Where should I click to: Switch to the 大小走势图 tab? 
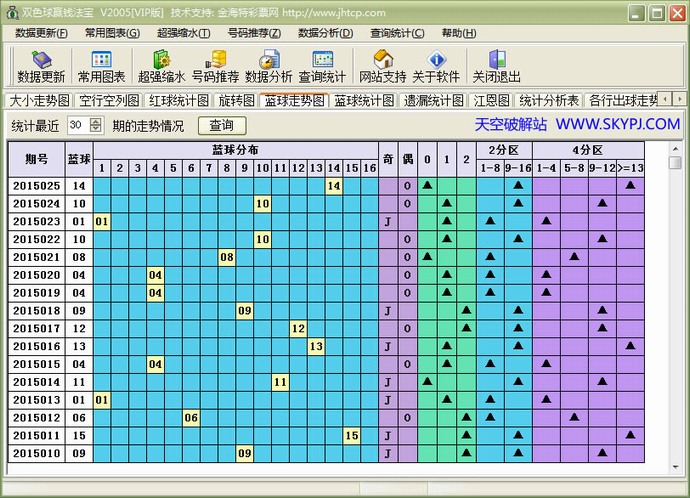click(39, 100)
